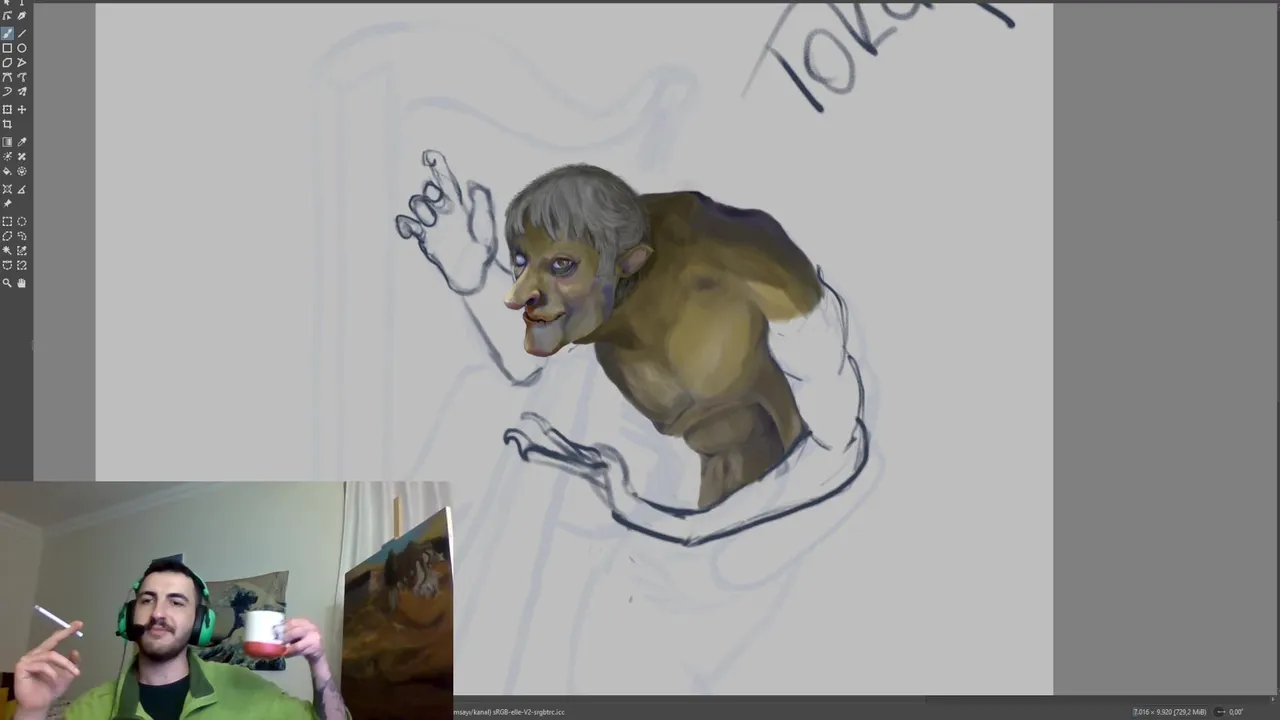1280x720 pixels.
Task: Select the Freehand Selection tool
Action: tap(22, 236)
